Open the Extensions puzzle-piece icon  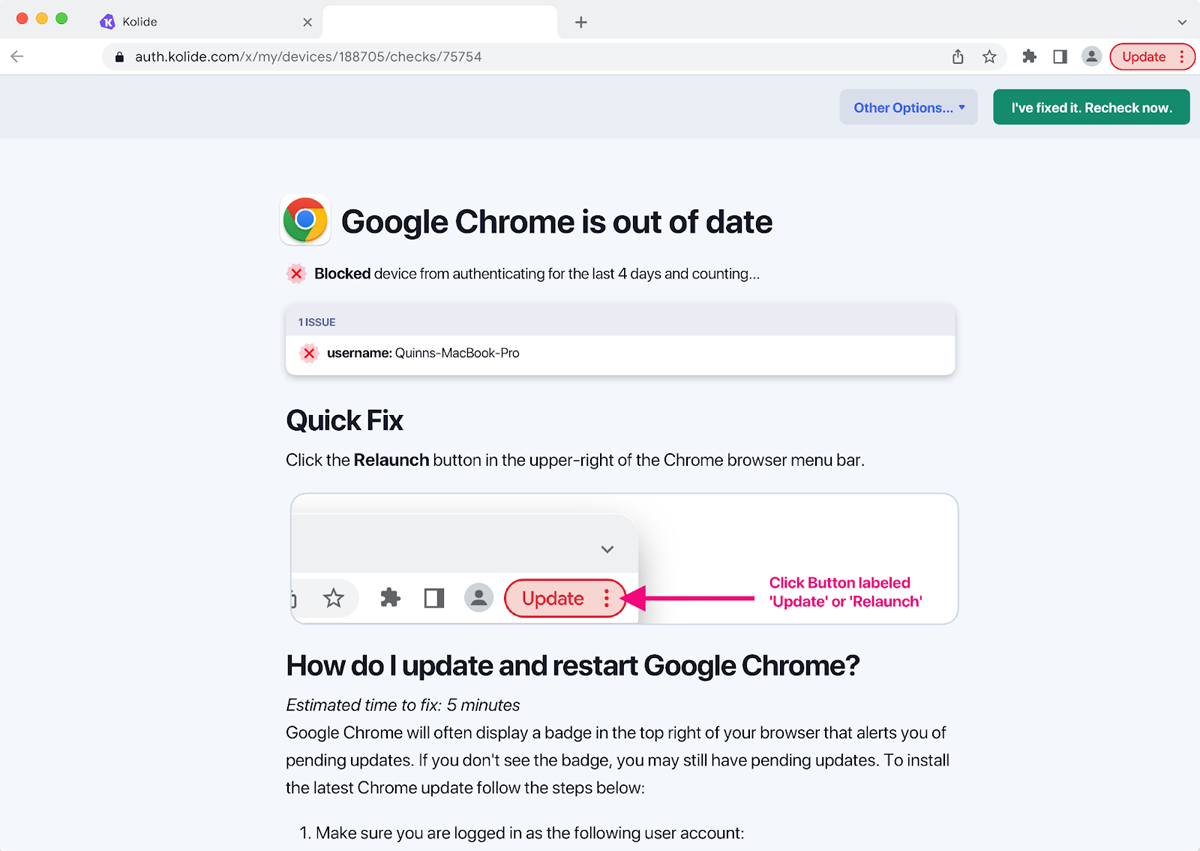pyautogui.click(x=1029, y=56)
